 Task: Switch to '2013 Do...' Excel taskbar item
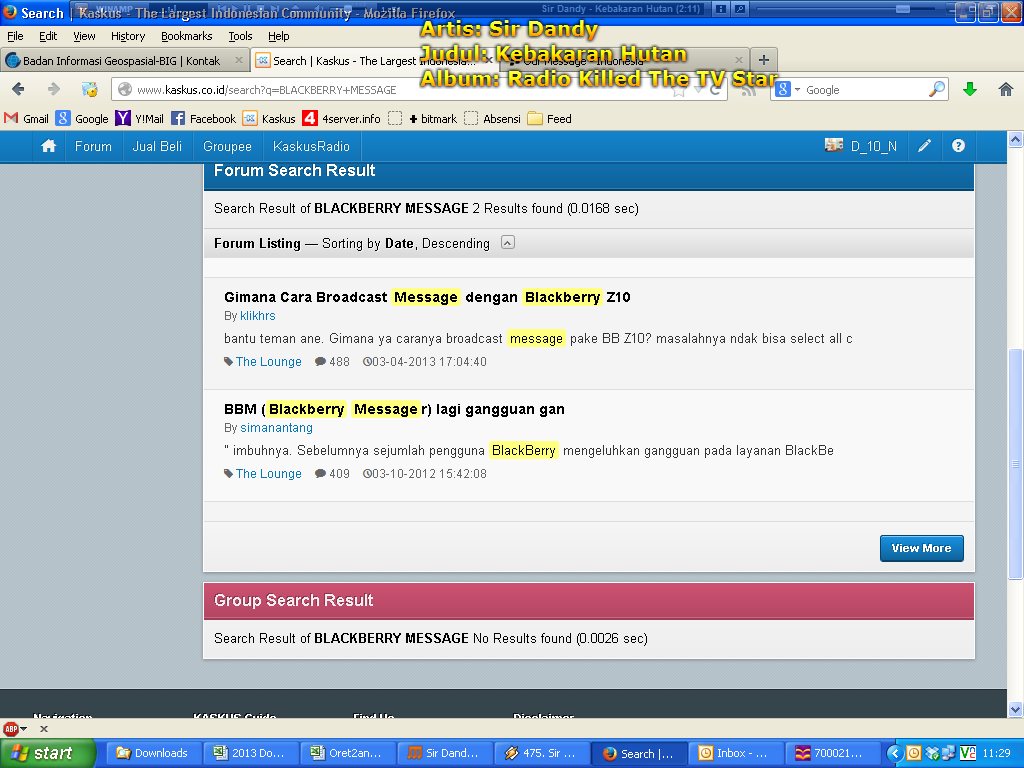[250, 753]
